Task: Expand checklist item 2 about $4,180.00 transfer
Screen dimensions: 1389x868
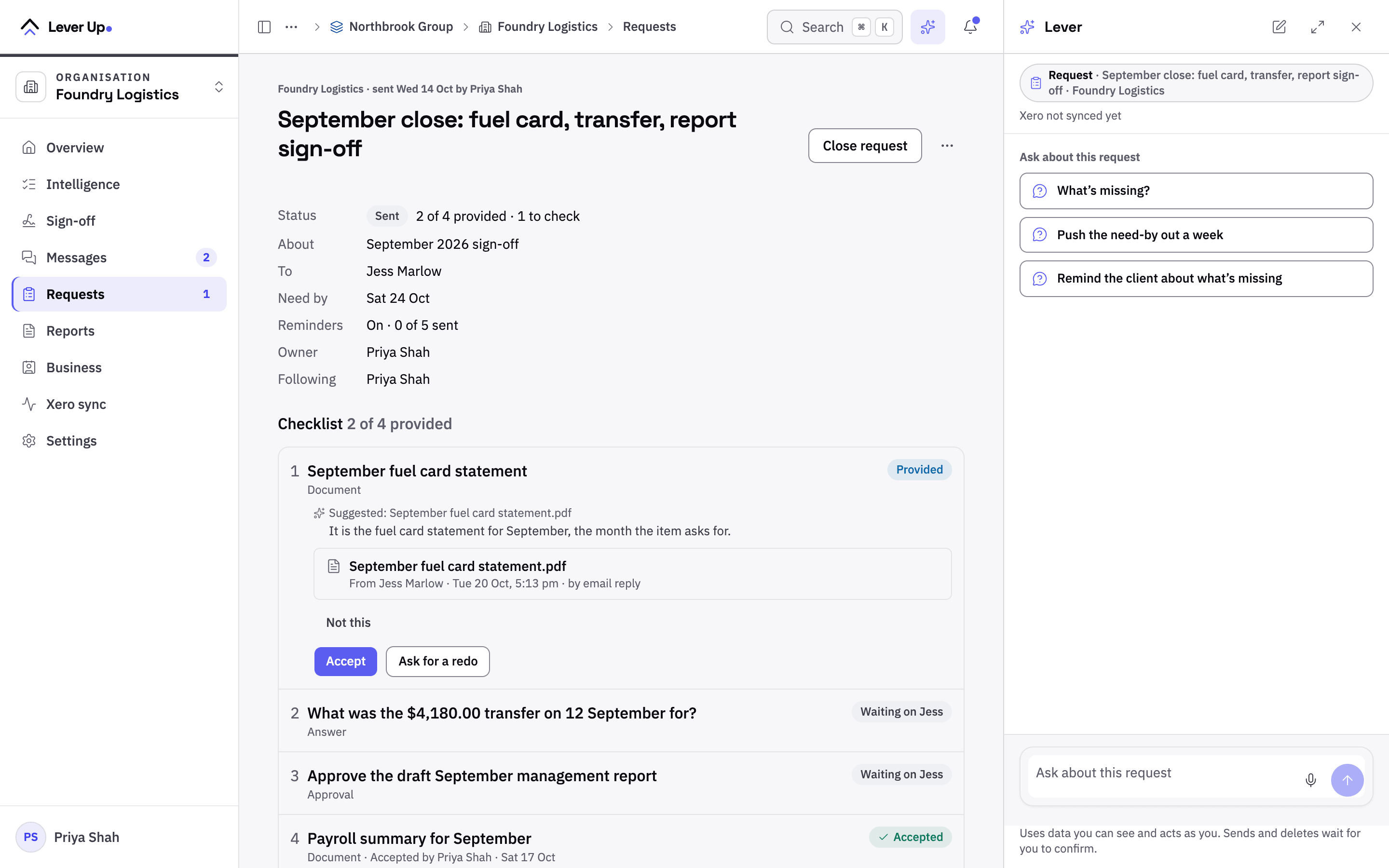Action: [x=620, y=720]
